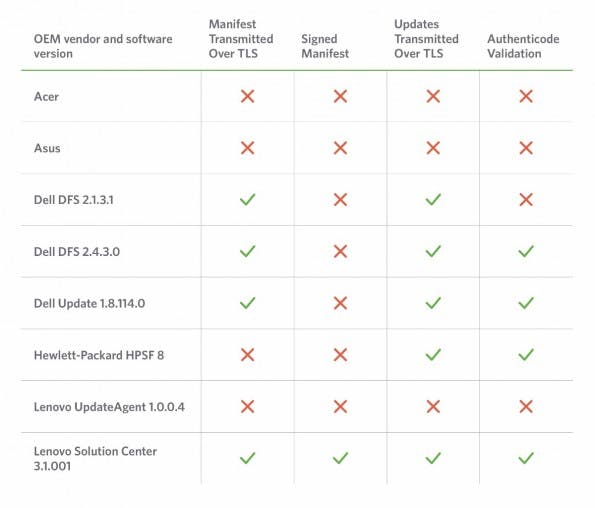The height and width of the screenshot is (508, 595).
Task: Click Asus's red X under Signed Manifest
Action: point(340,148)
